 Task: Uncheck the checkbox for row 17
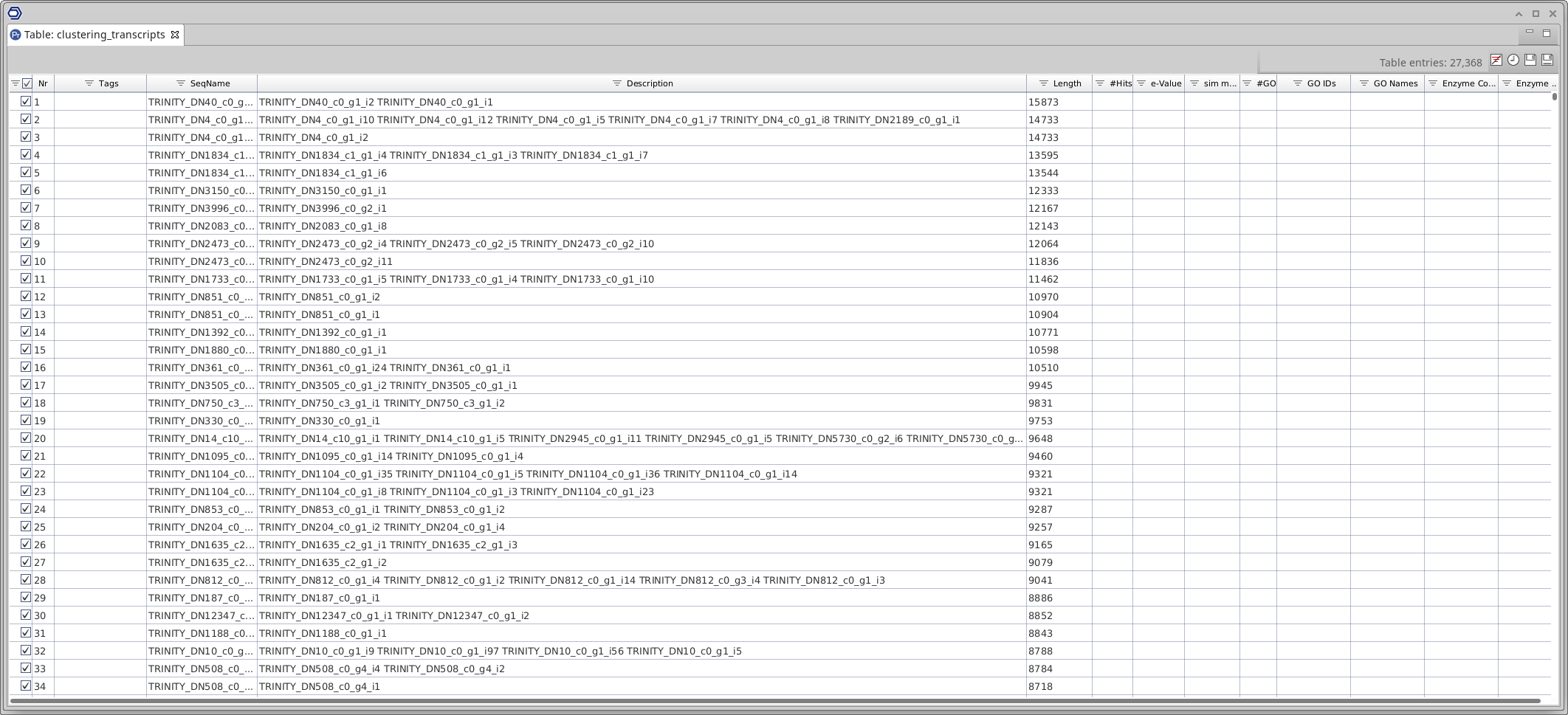26,385
